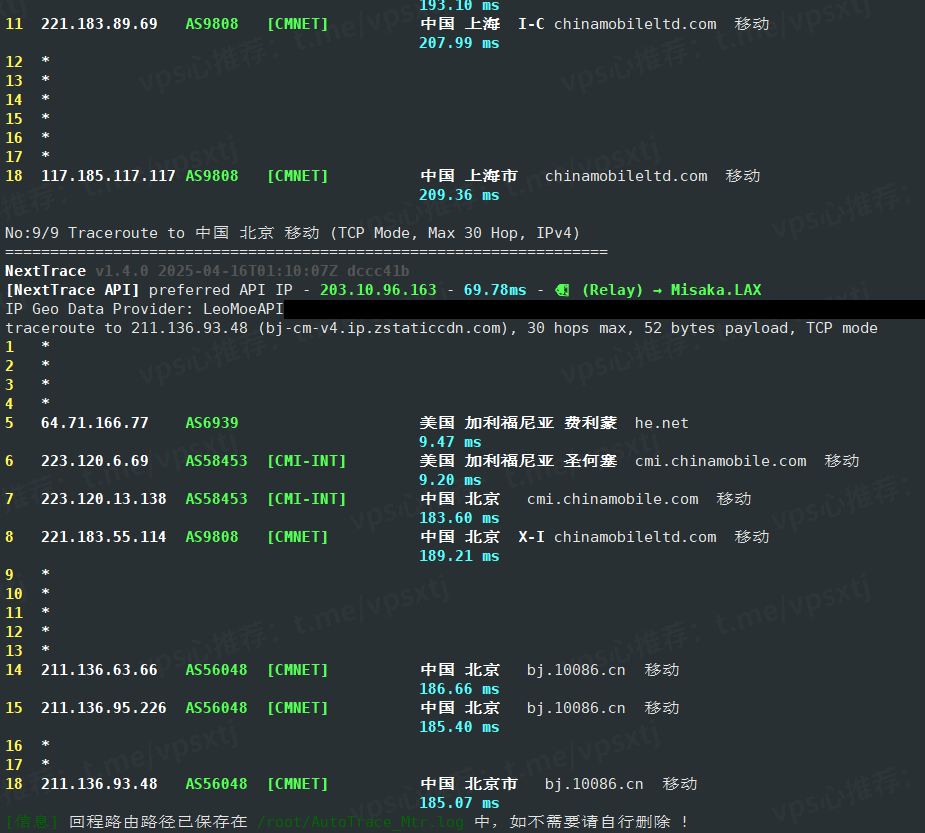Click the '[信息]' tag on the last line
Screen dimensions: 925x833
pos(32,822)
